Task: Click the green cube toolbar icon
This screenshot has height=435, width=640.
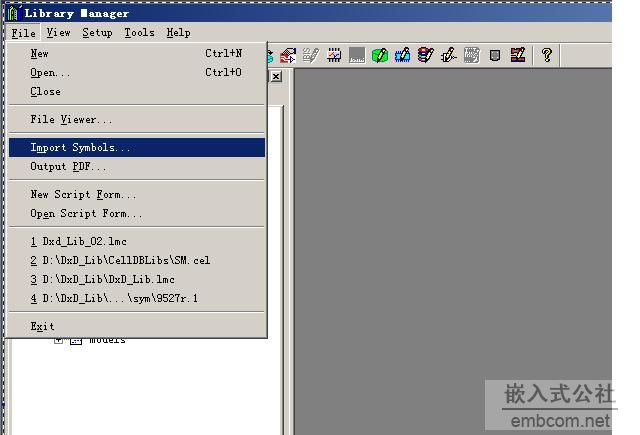Action: point(380,56)
